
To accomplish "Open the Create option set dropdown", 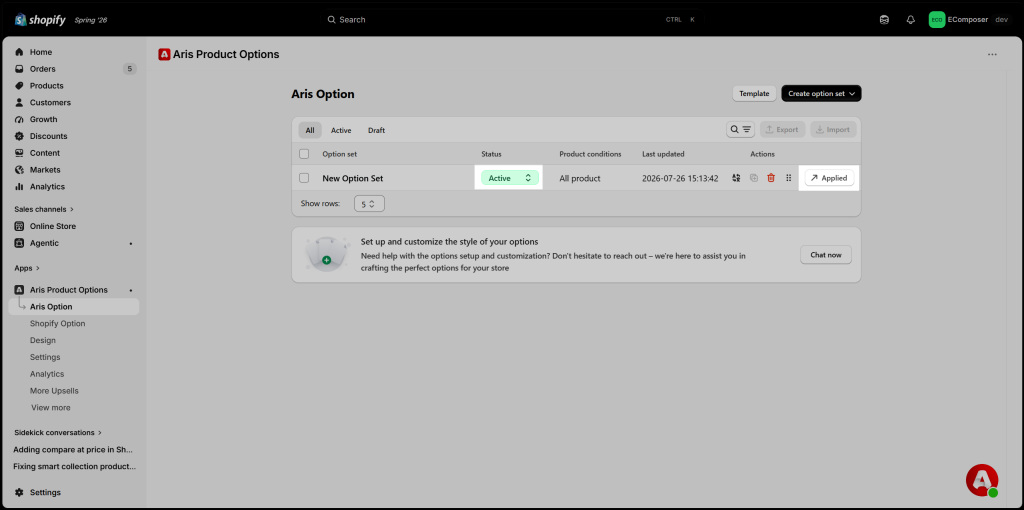I will (x=822, y=93).
